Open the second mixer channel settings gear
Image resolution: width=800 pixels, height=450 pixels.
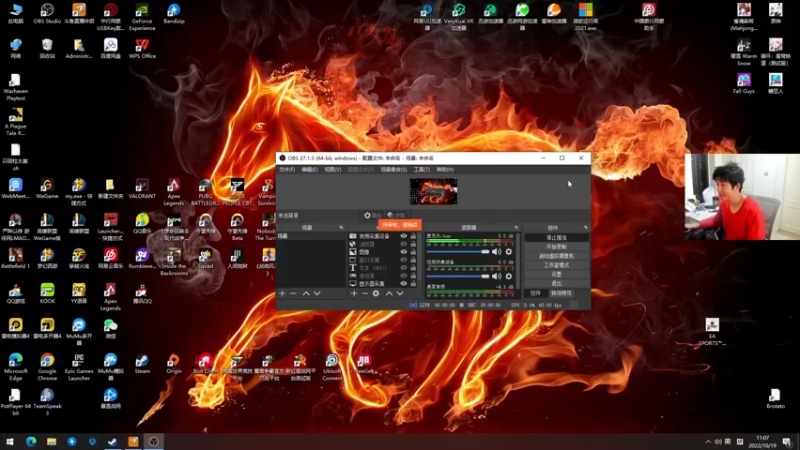click(x=509, y=276)
